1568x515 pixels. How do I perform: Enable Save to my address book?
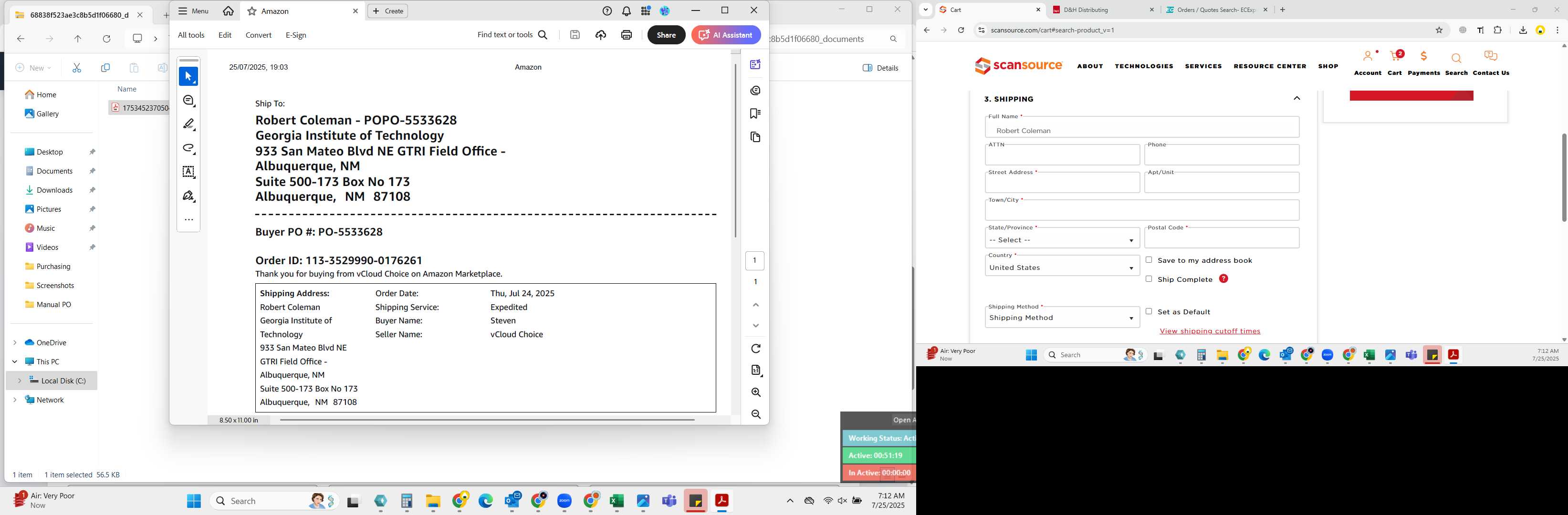click(x=1149, y=259)
